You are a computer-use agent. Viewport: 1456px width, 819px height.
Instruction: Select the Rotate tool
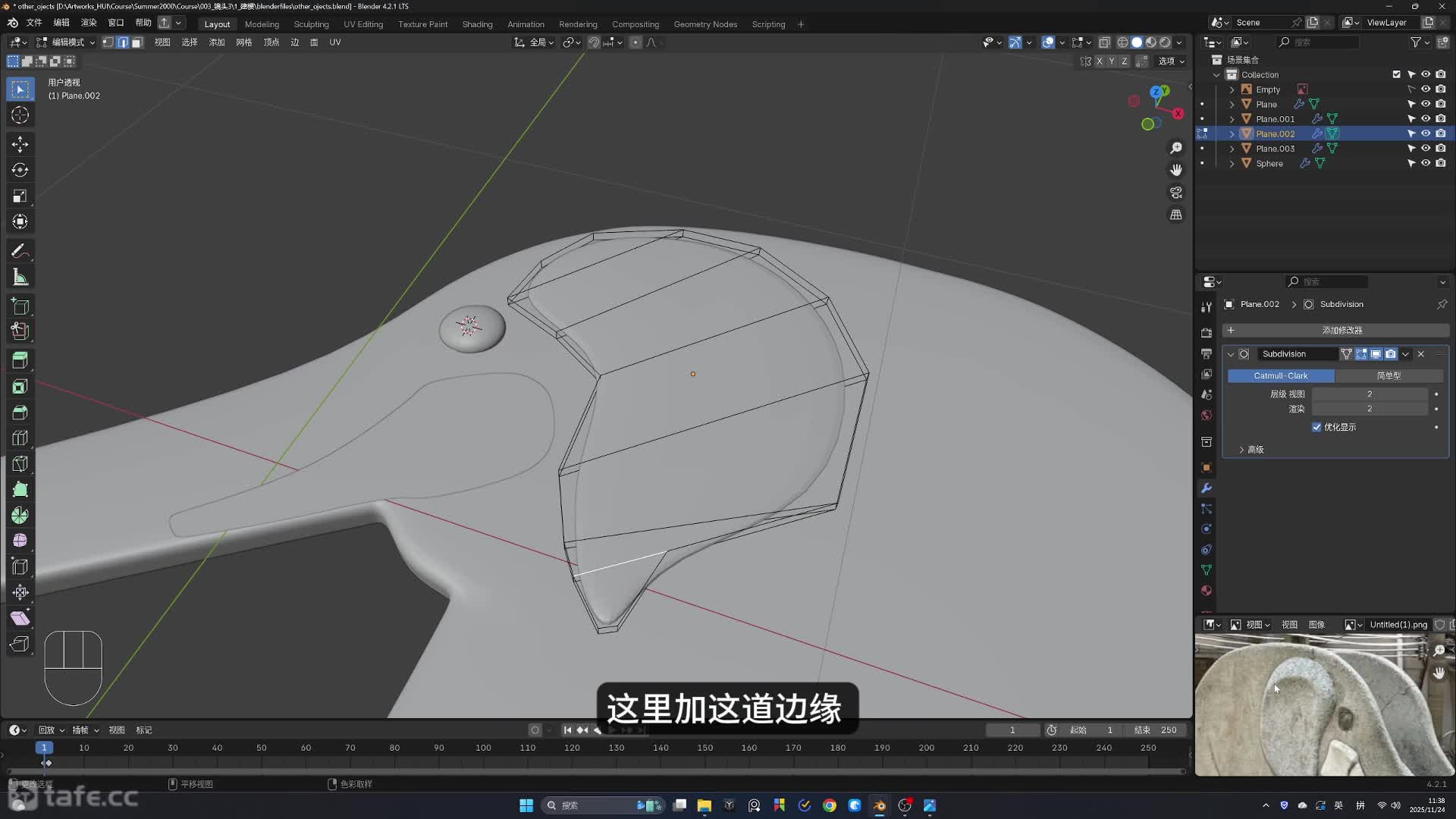20,170
